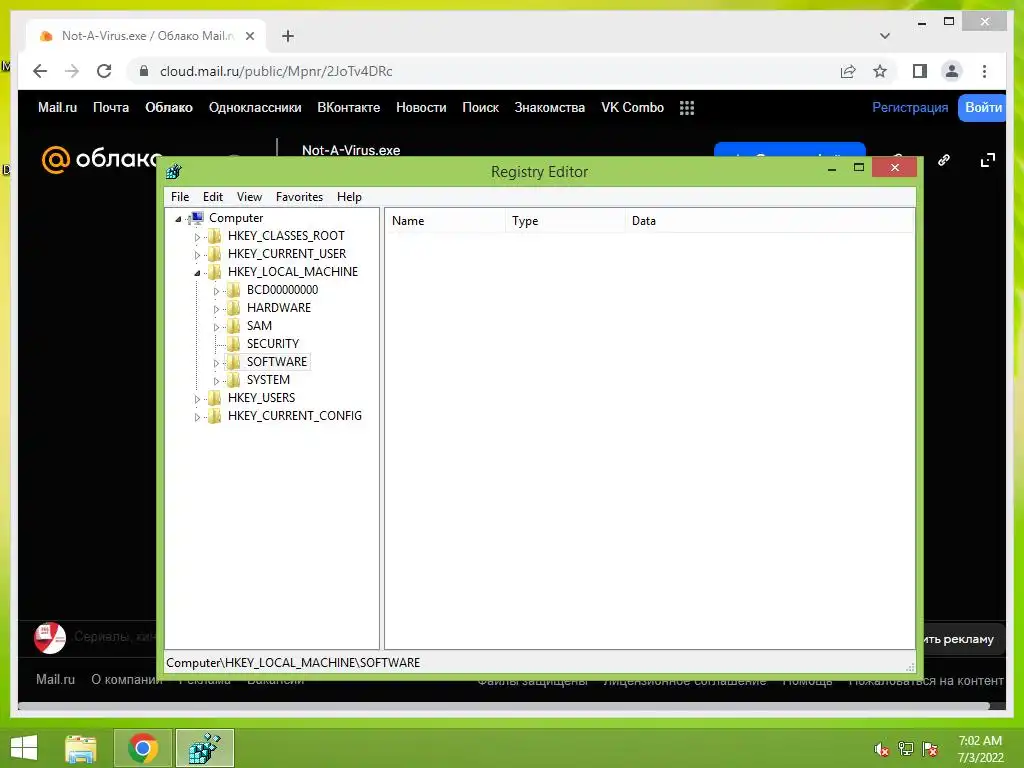Bookmark this page with star icon
The width and height of the screenshot is (1024, 768).
(x=880, y=71)
